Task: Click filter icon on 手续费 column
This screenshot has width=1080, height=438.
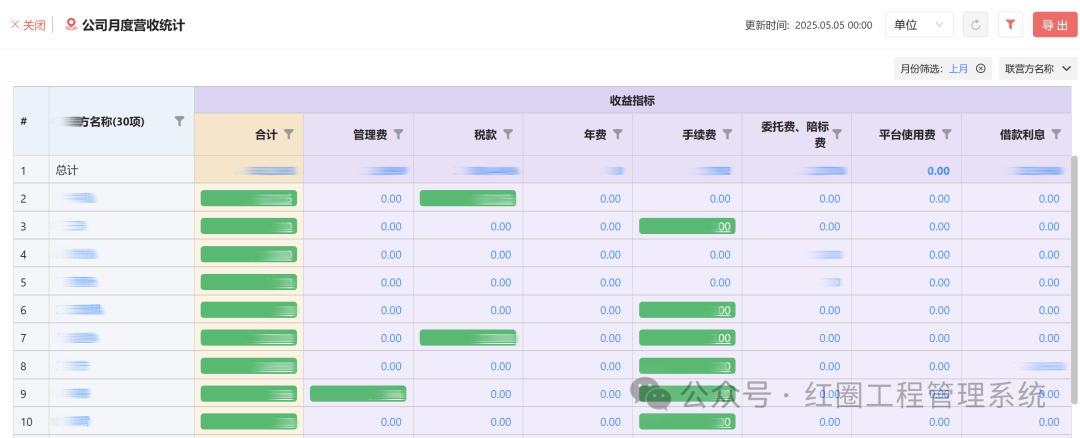Action: pos(727,134)
